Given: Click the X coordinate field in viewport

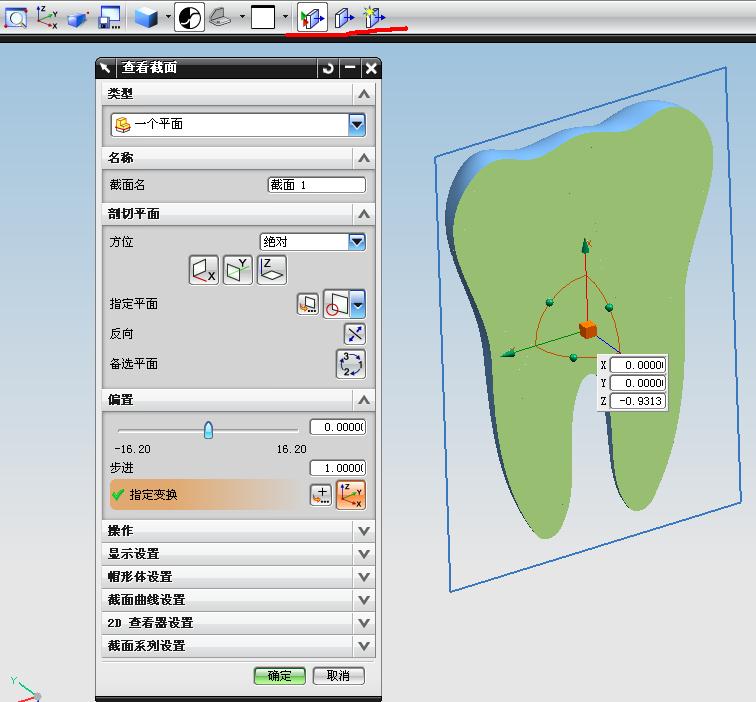Looking at the screenshot, I should click(638, 365).
